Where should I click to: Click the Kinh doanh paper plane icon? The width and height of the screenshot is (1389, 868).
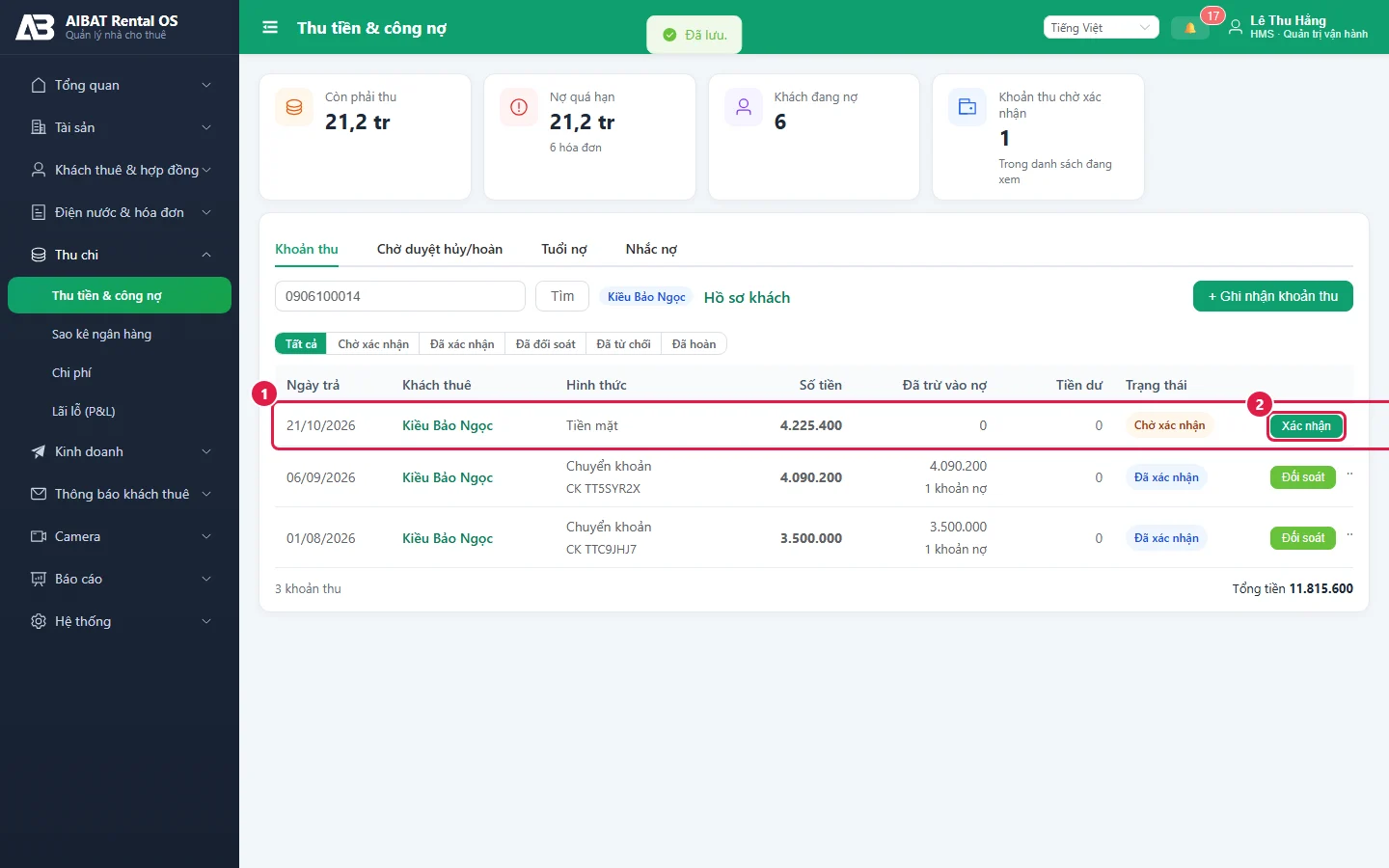[x=39, y=451]
